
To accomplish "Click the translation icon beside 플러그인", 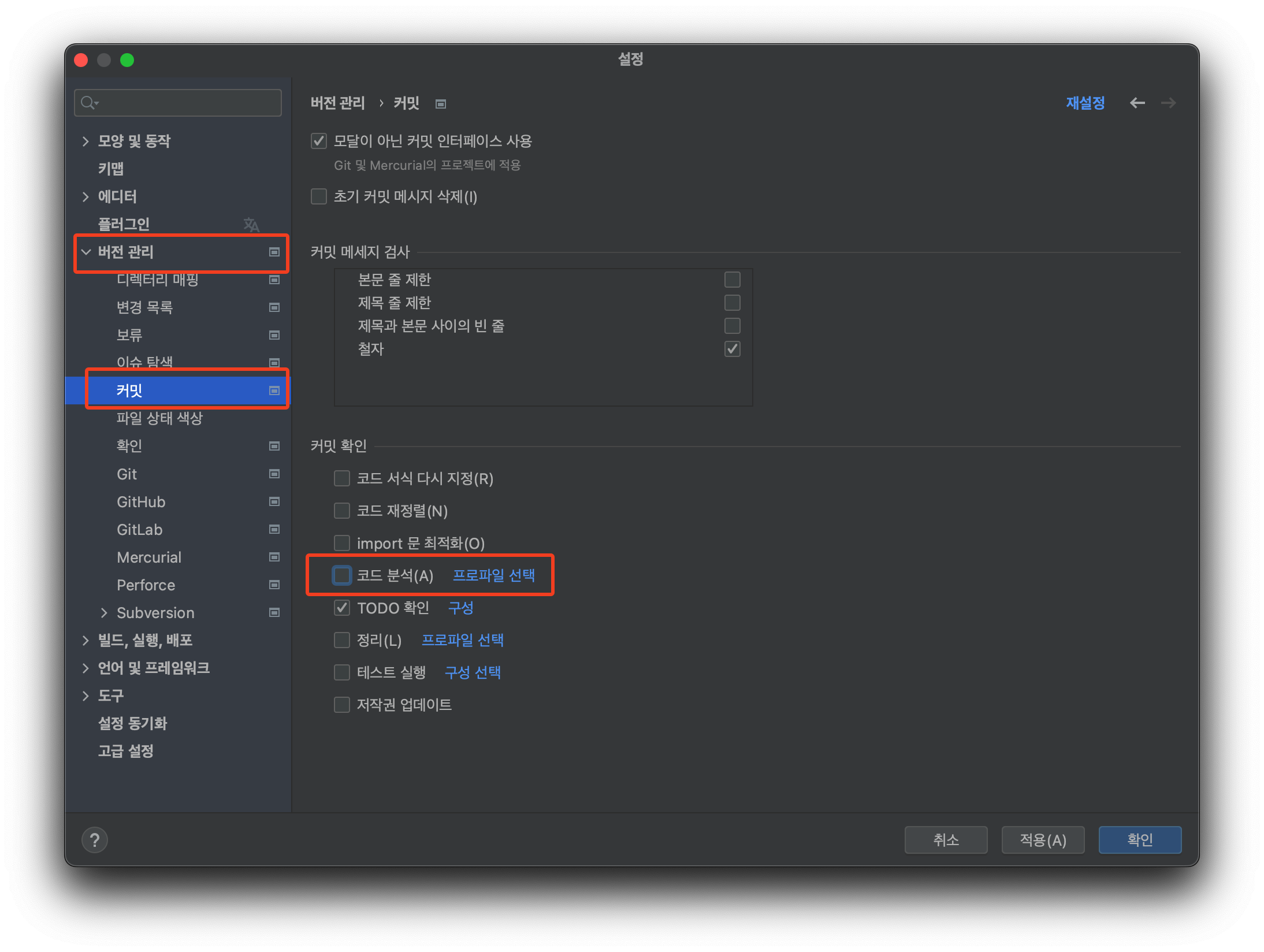I will click(251, 224).
